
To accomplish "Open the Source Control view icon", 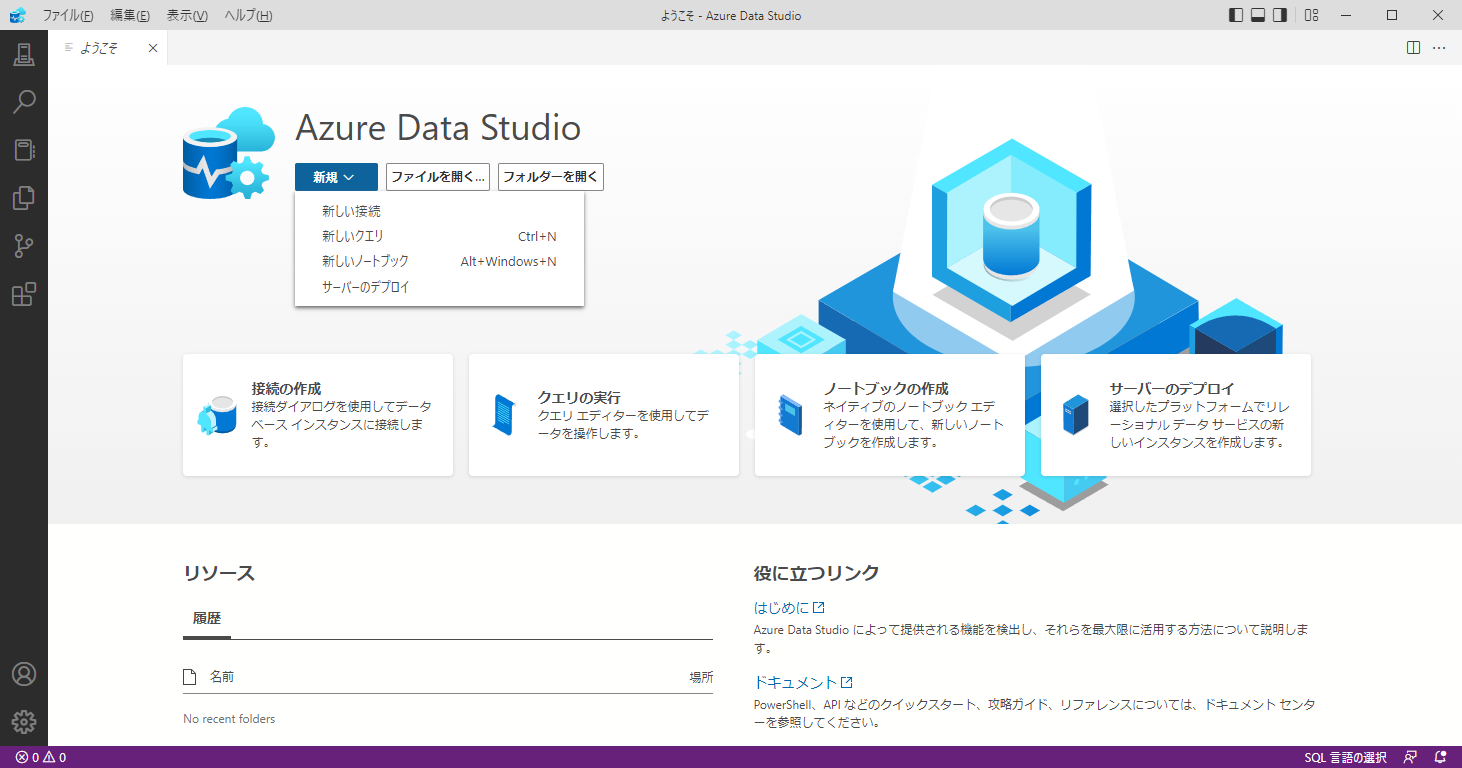I will [24, 246].
